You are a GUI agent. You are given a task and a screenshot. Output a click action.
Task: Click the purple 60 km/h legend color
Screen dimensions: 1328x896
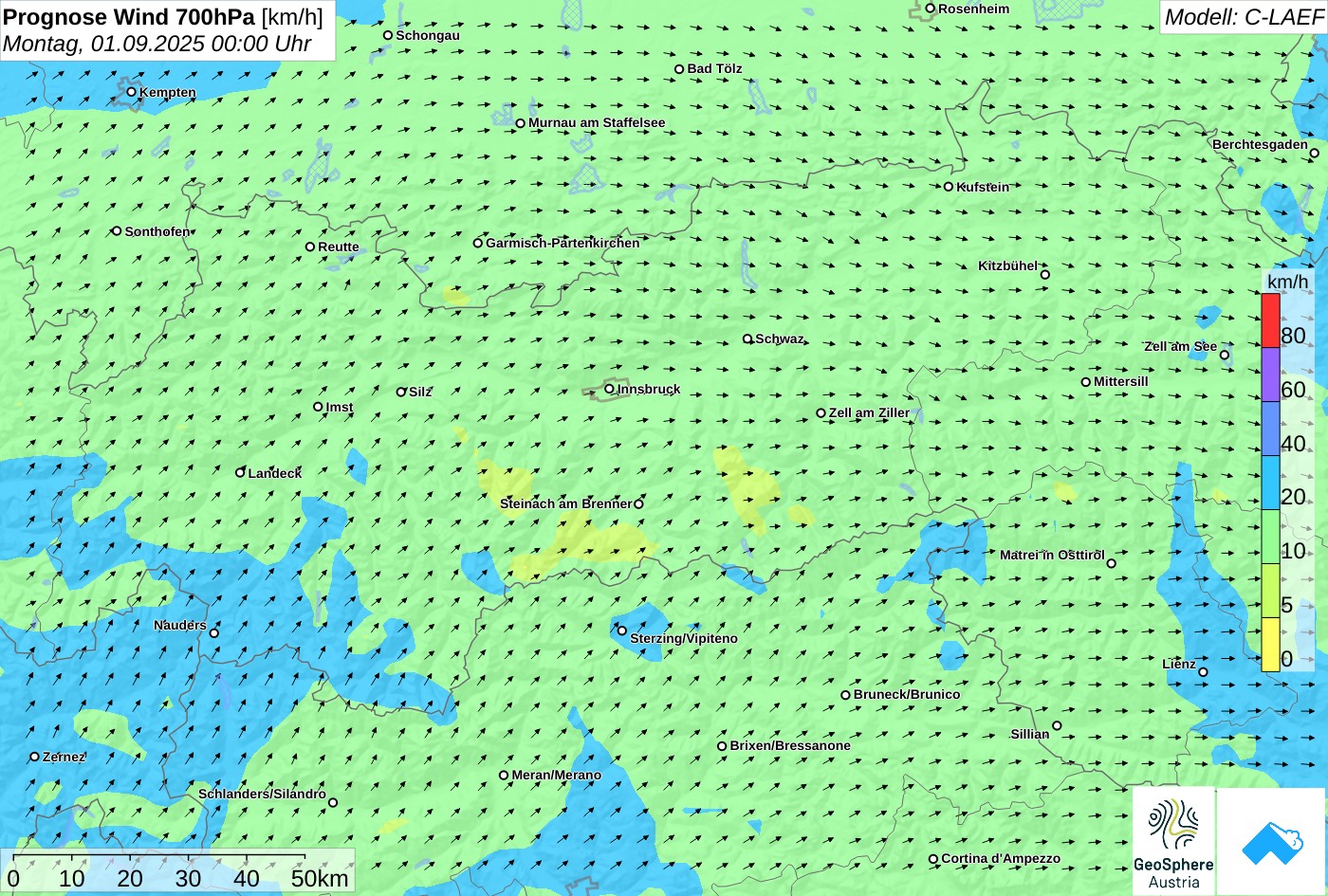coord(1270,375)
